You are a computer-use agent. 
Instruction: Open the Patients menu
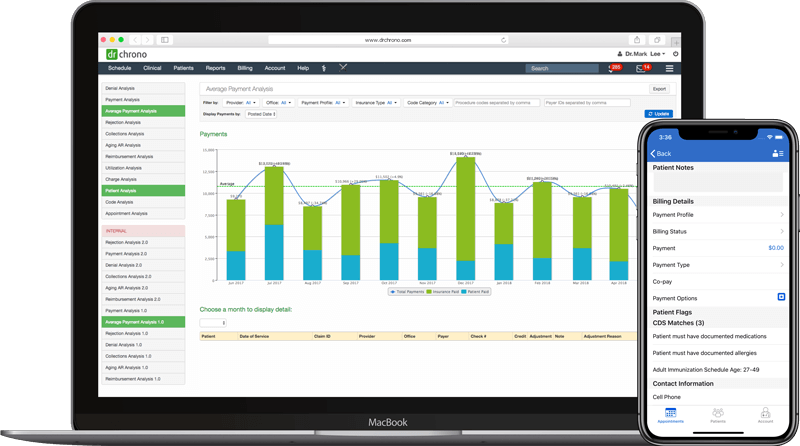point(183,68)
